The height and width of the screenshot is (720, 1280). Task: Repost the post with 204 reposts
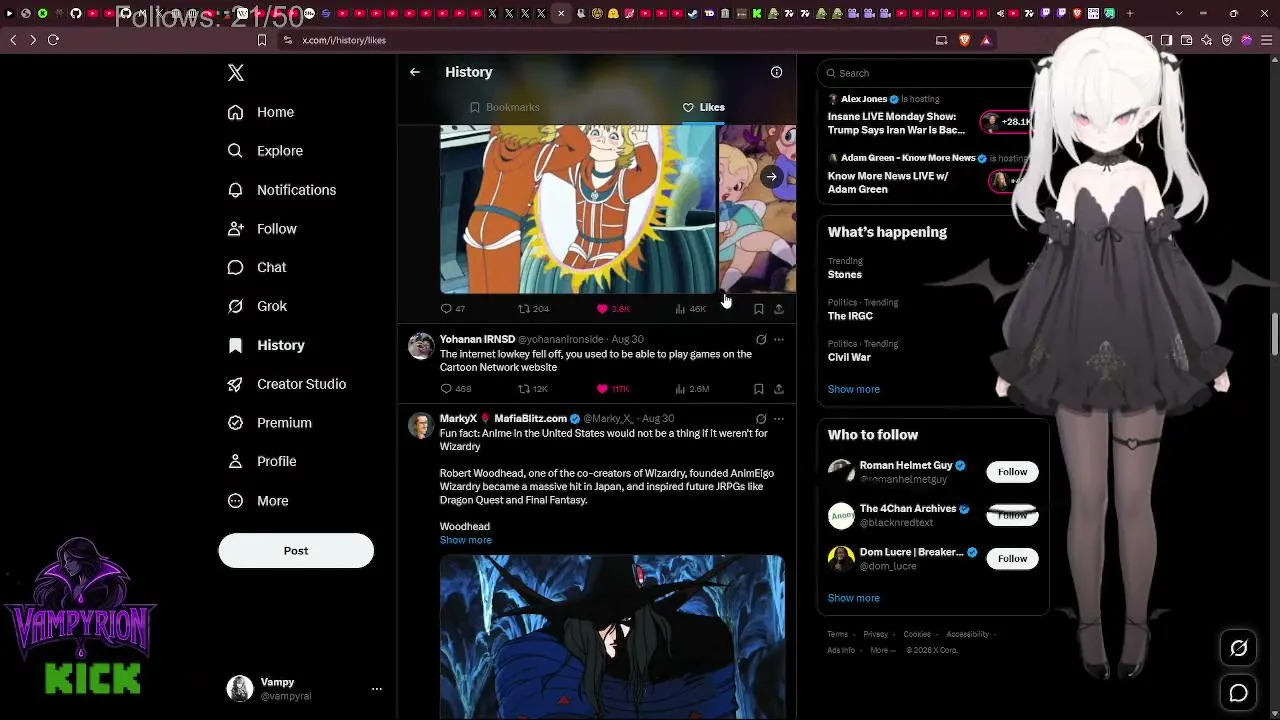[x=534, y=309]
